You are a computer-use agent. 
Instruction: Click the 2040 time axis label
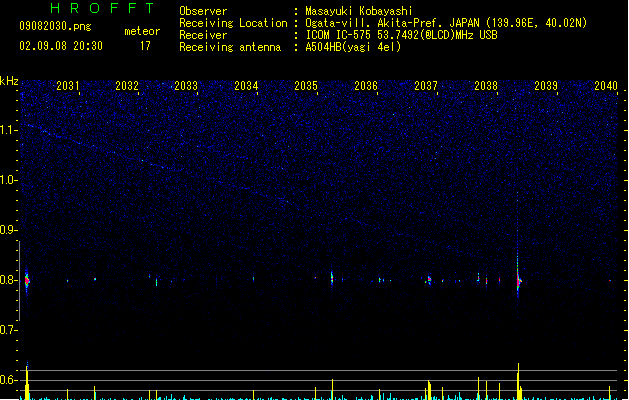pyautogui.click(x=606, y=86)
